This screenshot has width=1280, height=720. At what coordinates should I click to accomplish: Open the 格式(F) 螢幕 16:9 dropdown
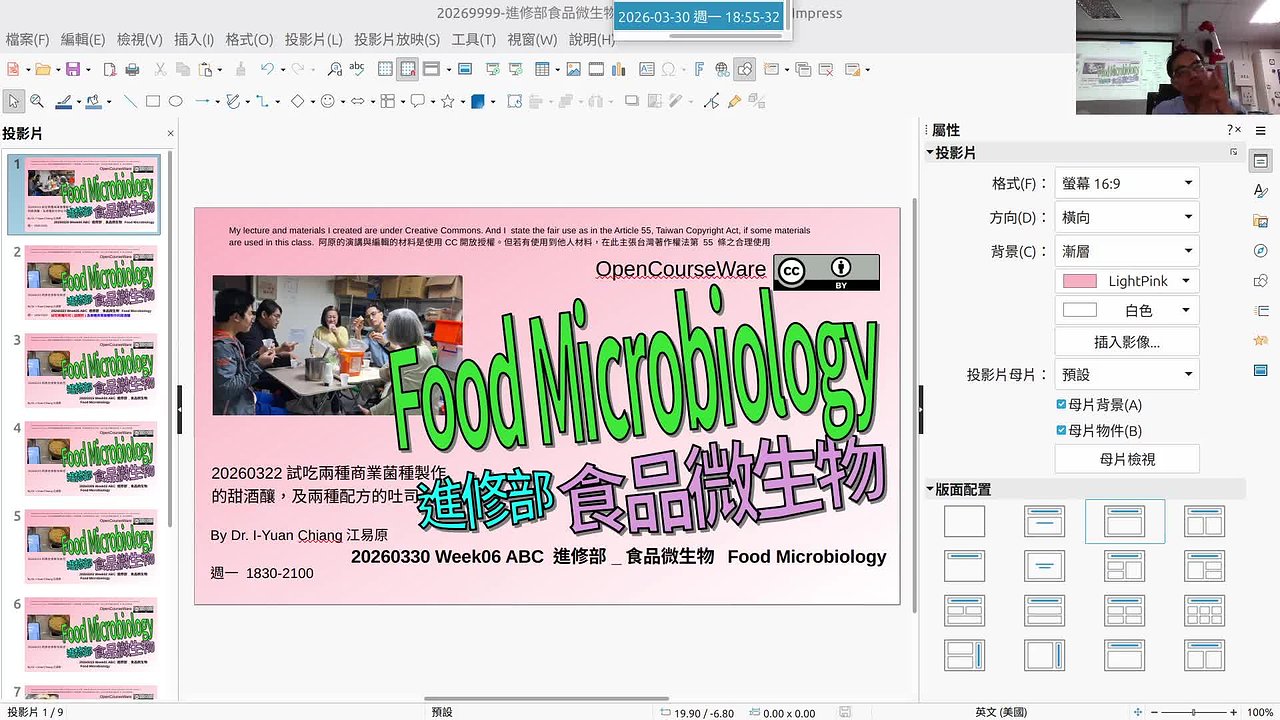tap(1127, 184)
